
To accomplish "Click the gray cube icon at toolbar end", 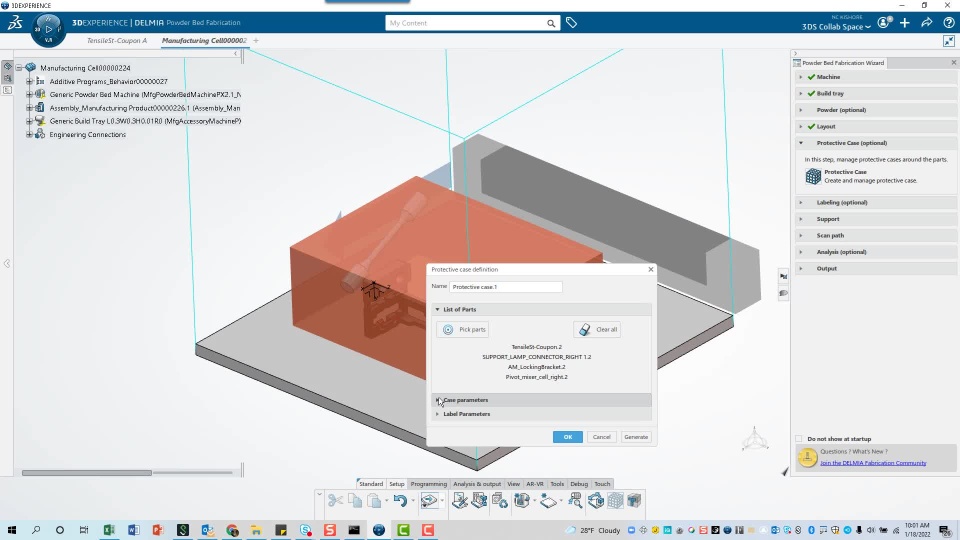I will click(634, 501).
